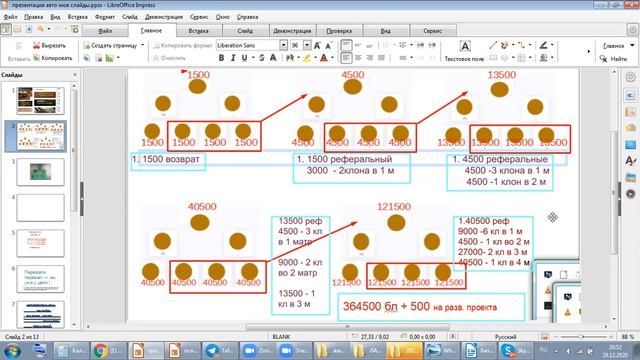Center align text
The width and height of the screenshot is (640, 360).
click(x=358, y=58)
